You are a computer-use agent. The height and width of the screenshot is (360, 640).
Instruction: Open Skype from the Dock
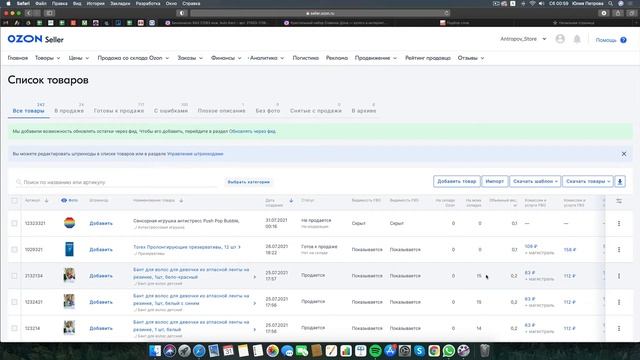click(x=419, y=351)
